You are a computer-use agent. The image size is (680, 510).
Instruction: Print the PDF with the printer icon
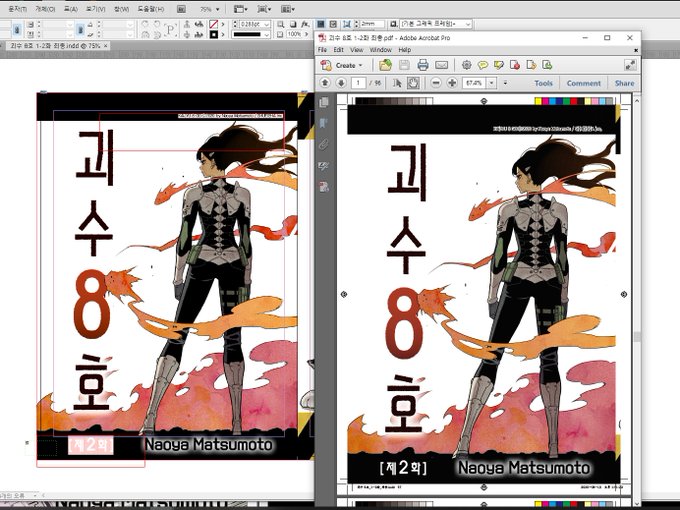click(423, 65)
